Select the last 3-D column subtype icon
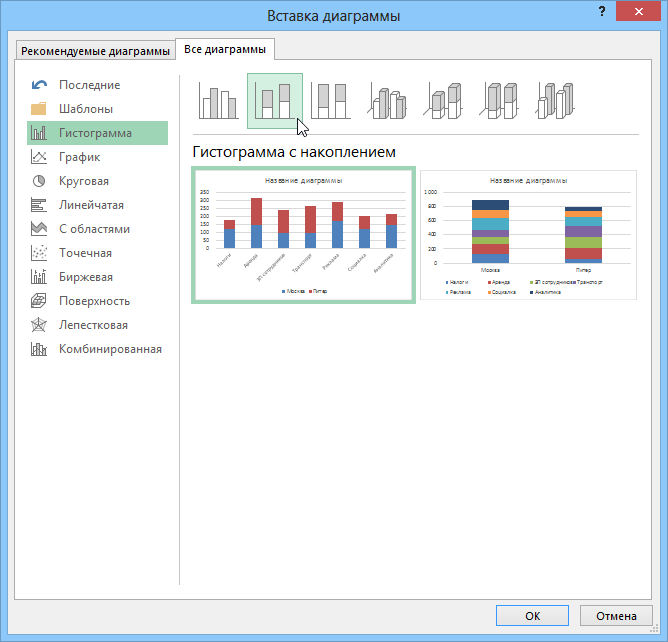668x642 pixels. point(556,101)
